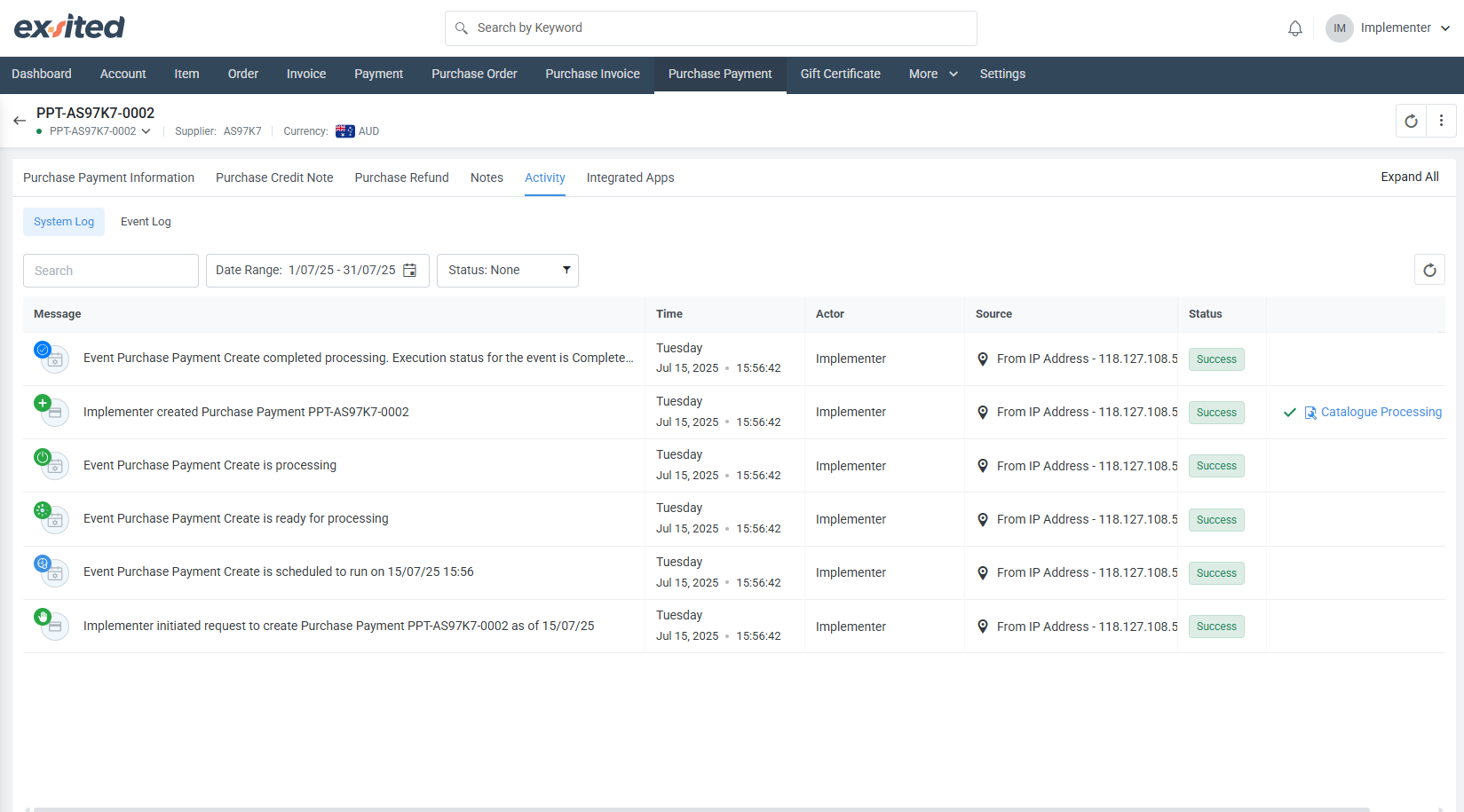Click icon for completed processing log row
The image size is (1464, 812).
50,357
